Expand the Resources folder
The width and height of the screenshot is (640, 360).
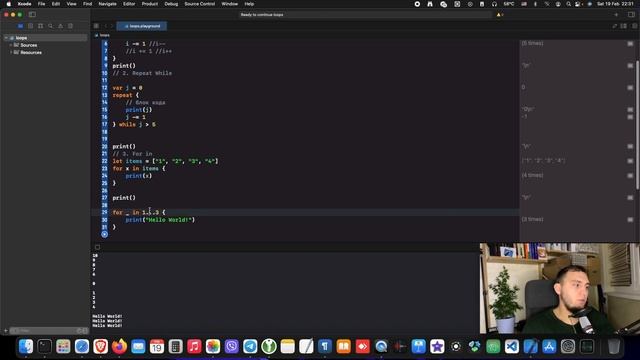(x=11, y=52)
